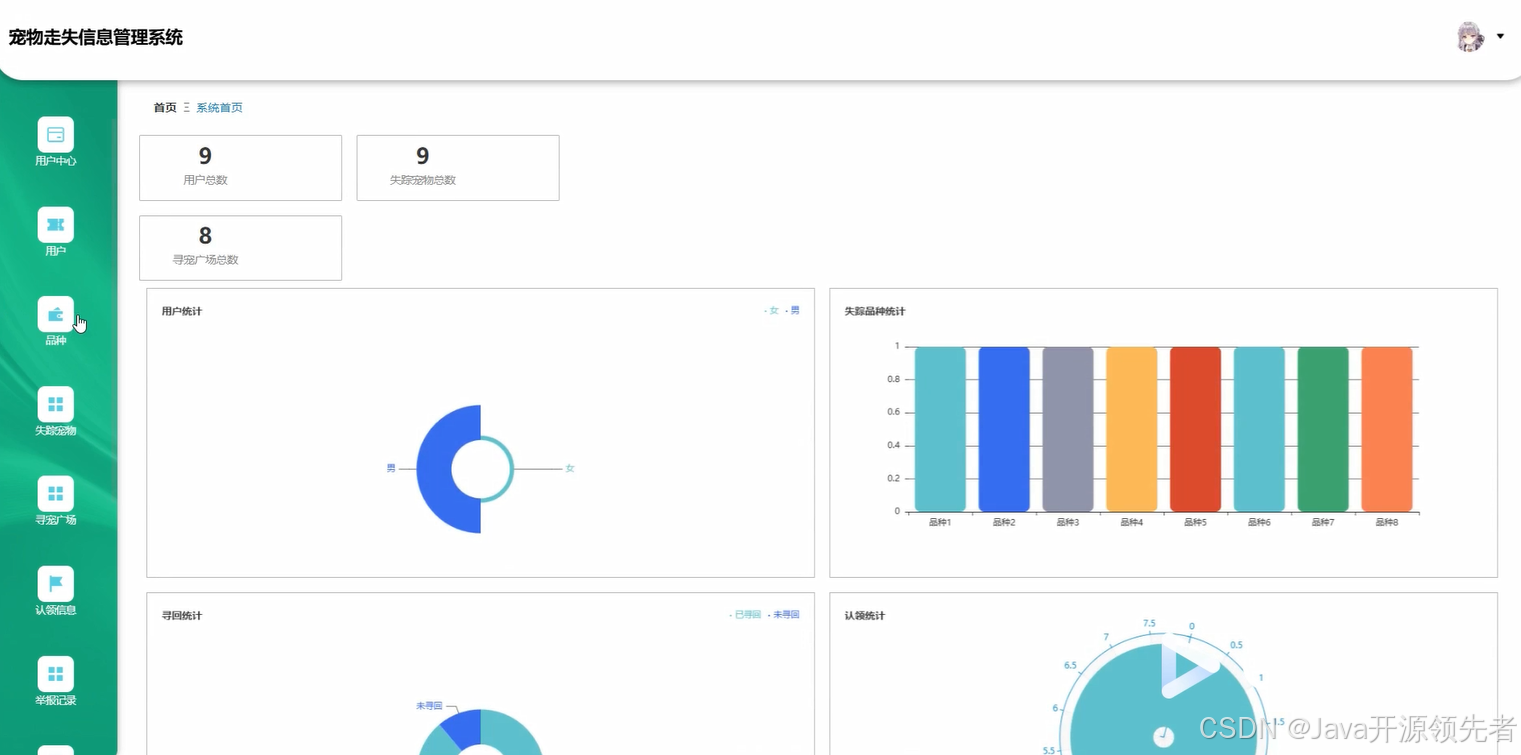Screen dimensions: 1521x755
Task: Click the 系统首页 breadcrumb link
Action: click(x=219, y=108)
